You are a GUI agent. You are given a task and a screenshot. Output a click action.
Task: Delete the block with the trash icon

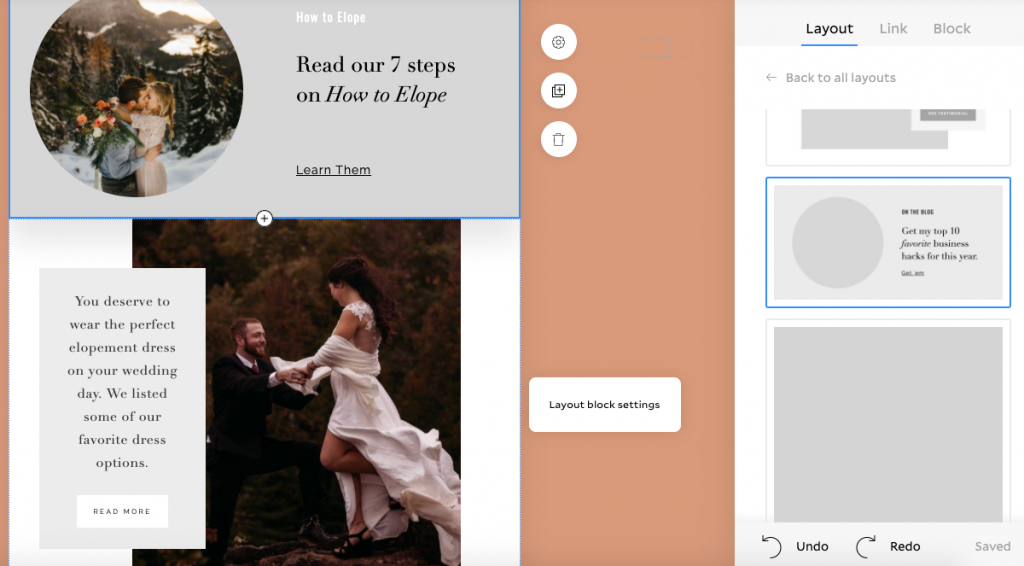click(x=558, y=139)
